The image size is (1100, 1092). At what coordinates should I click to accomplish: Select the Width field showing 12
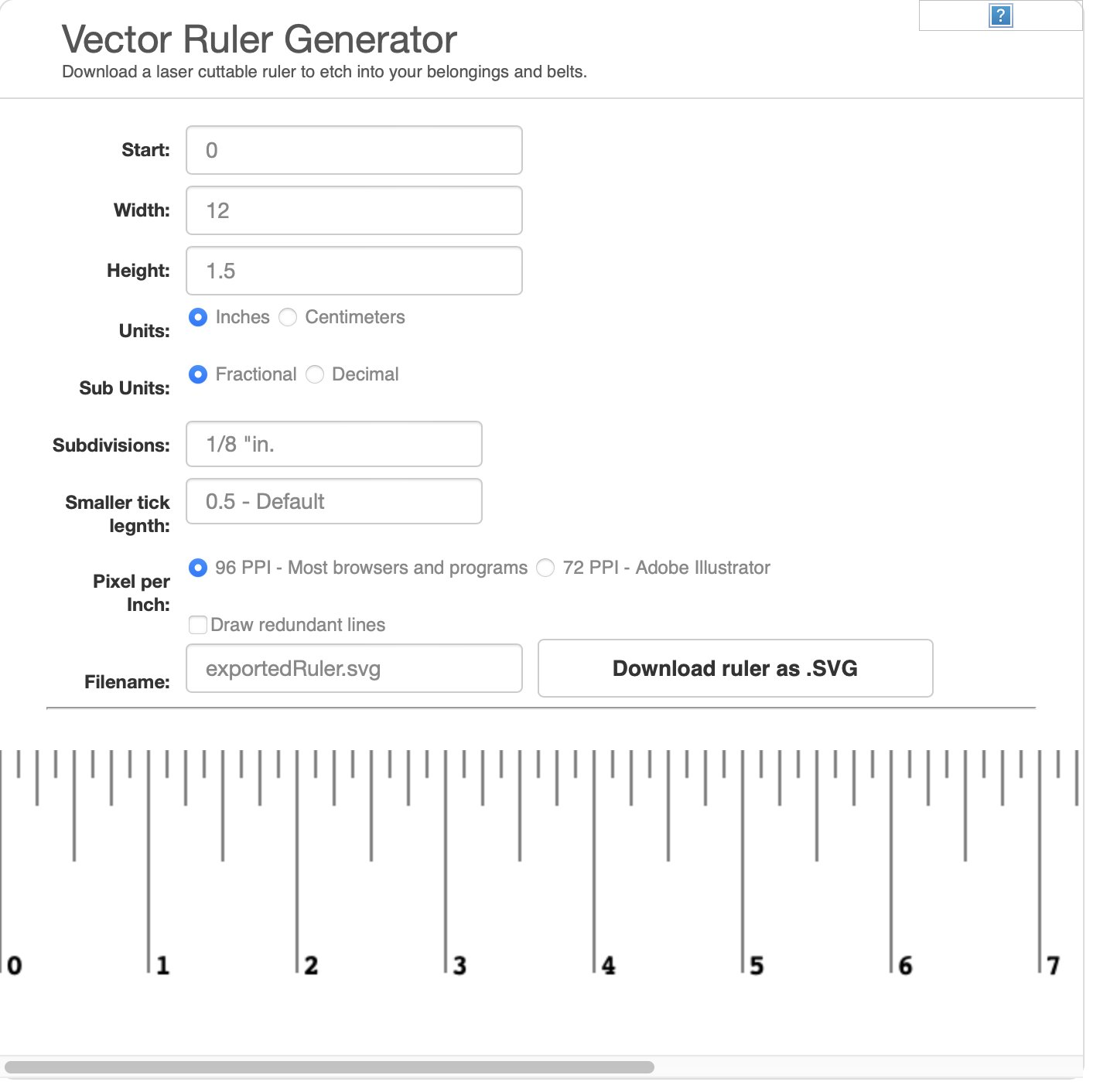353,210
